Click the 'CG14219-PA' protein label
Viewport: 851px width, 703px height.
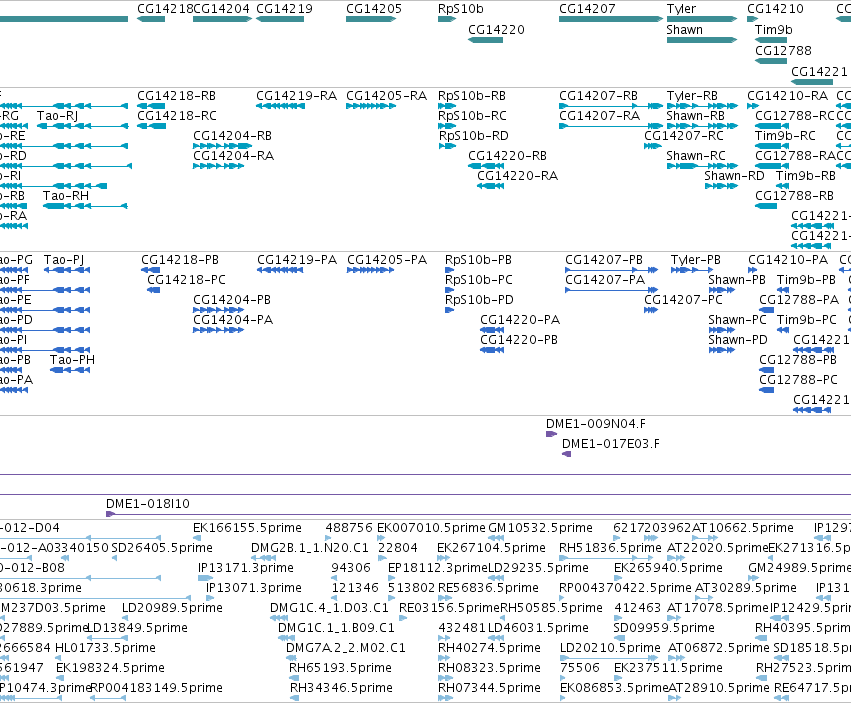(297, 260)
